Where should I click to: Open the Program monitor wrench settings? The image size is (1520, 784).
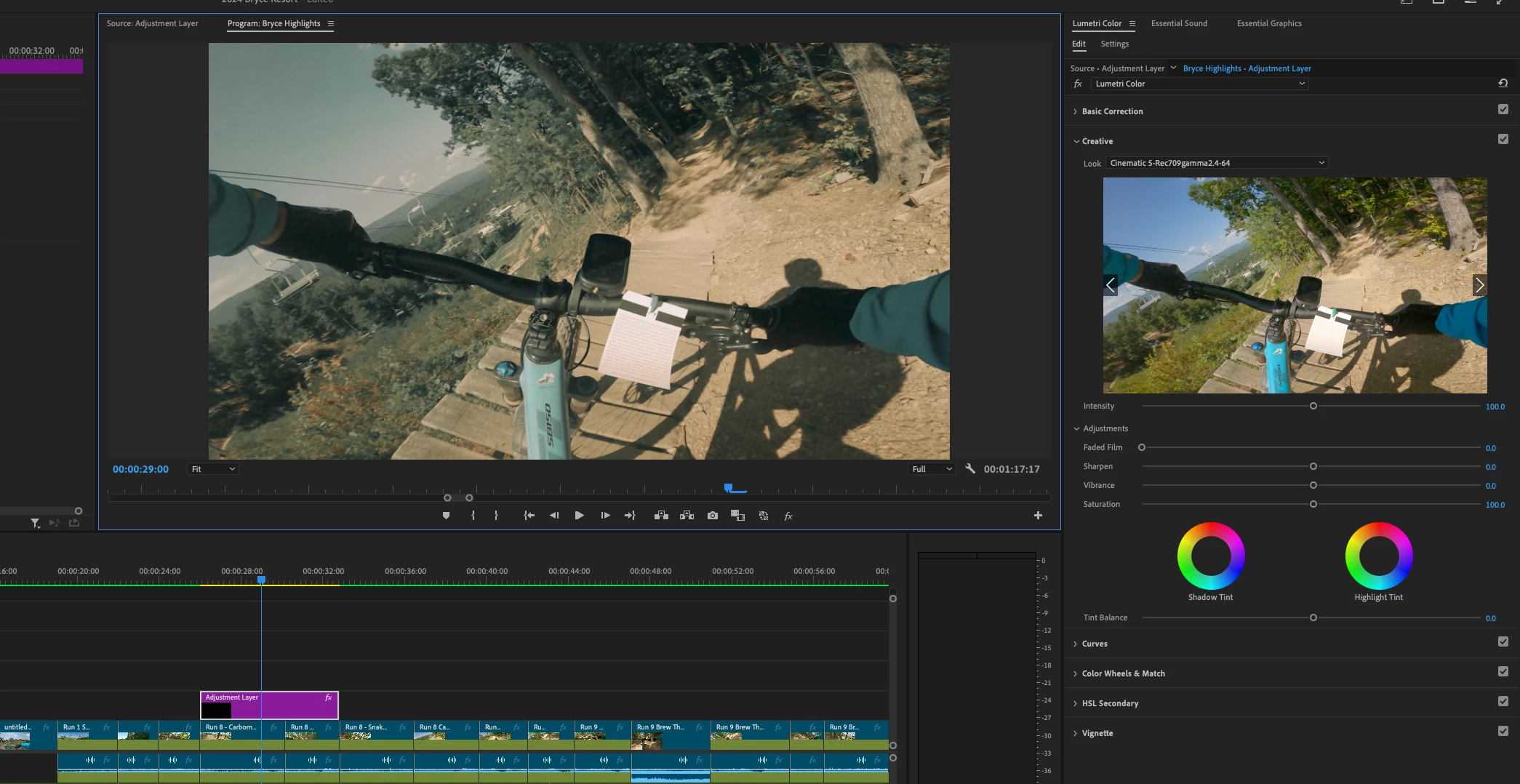point(969,469)
